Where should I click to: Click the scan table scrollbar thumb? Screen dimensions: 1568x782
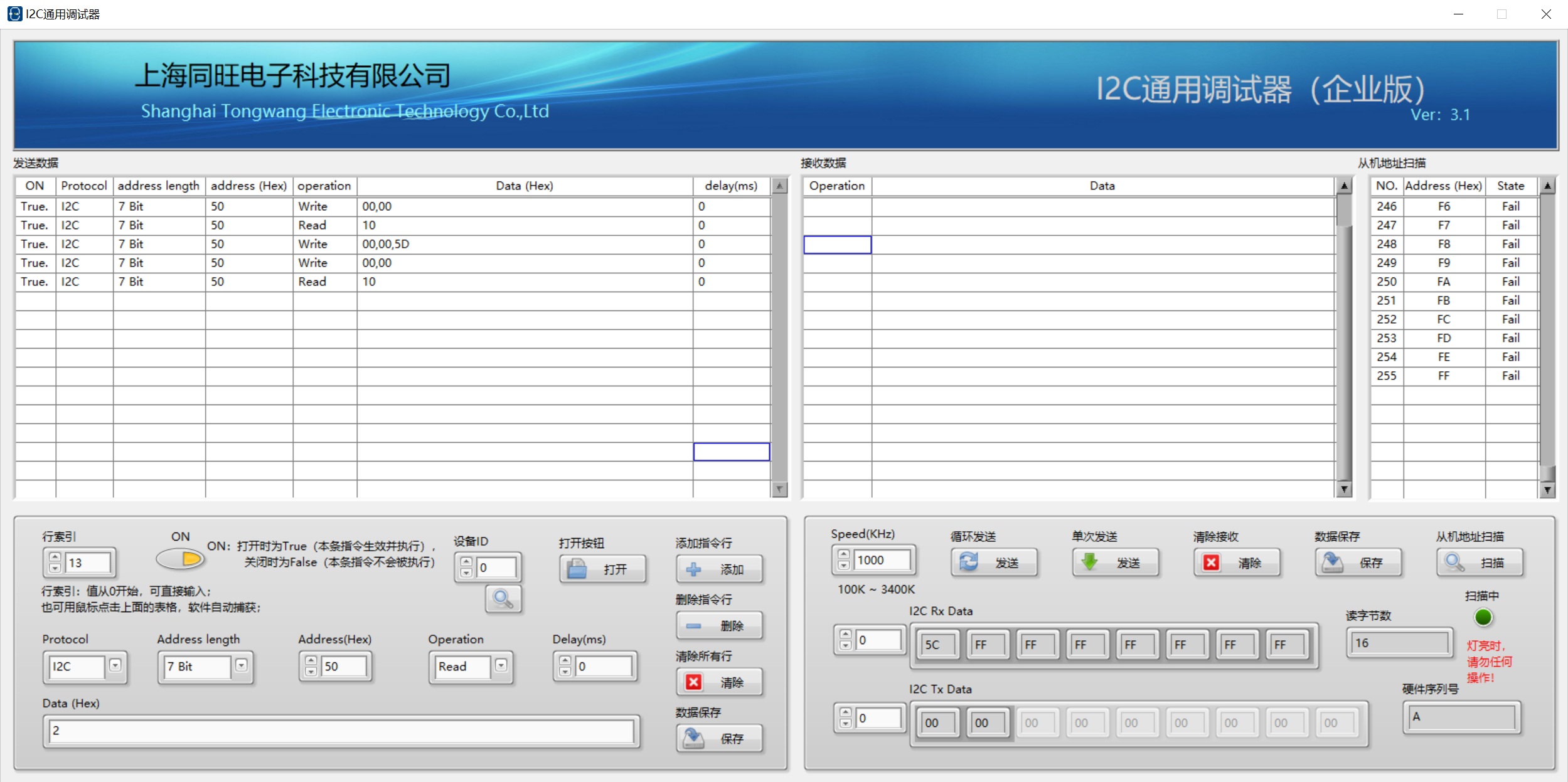(1547, 473)
